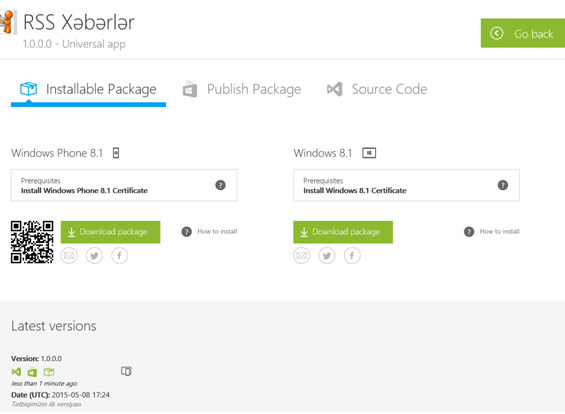Share Windows 8.1 package via email icon
This screenshot has height=414, width=565.
pos(302,256)
